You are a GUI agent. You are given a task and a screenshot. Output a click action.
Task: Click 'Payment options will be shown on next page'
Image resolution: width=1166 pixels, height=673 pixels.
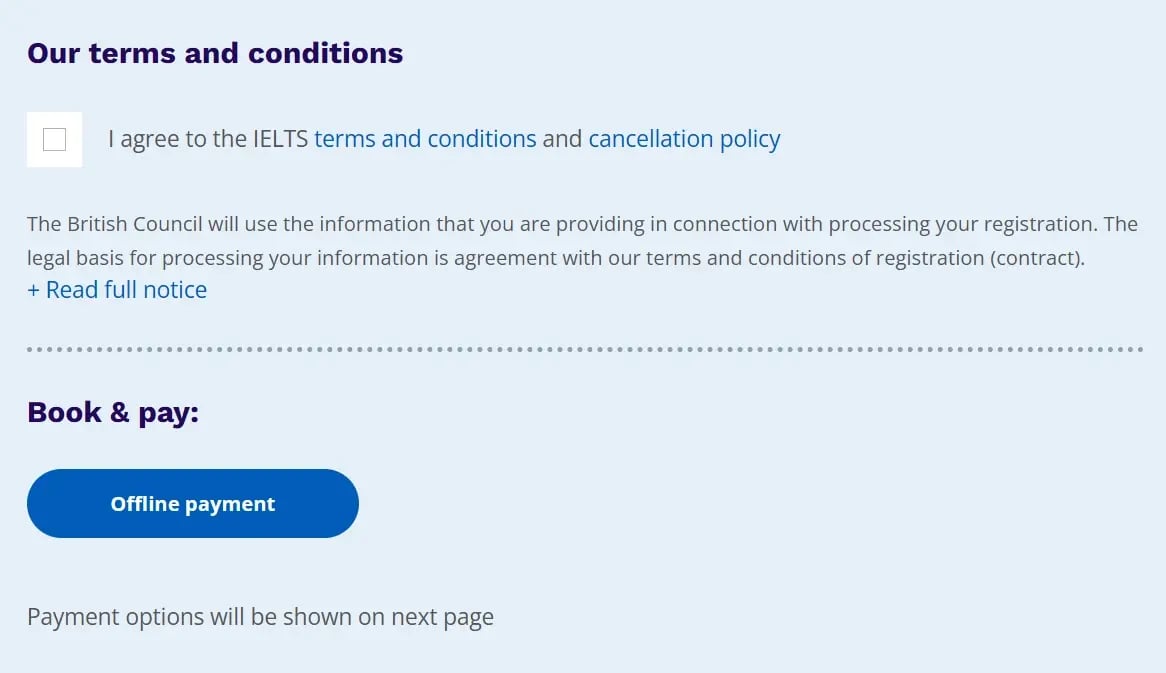(x=260, y=617)
